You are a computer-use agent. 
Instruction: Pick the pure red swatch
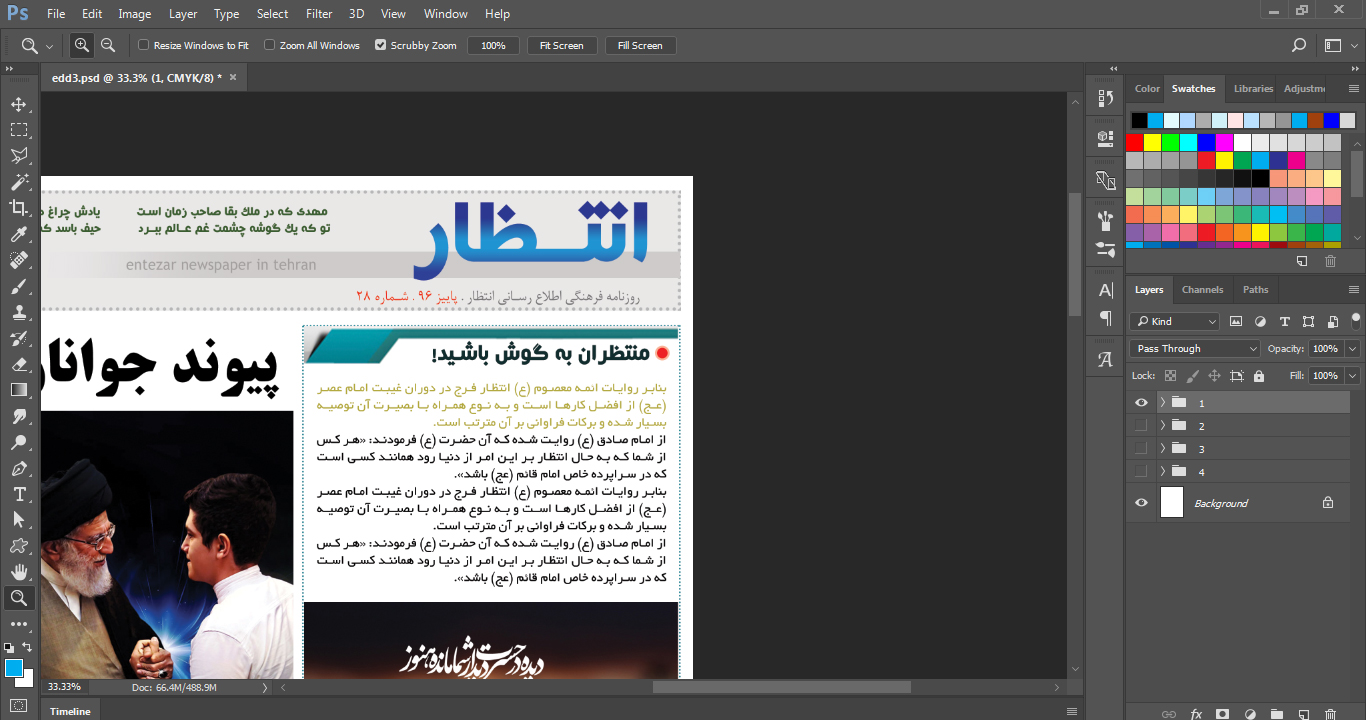[1134, 142]
